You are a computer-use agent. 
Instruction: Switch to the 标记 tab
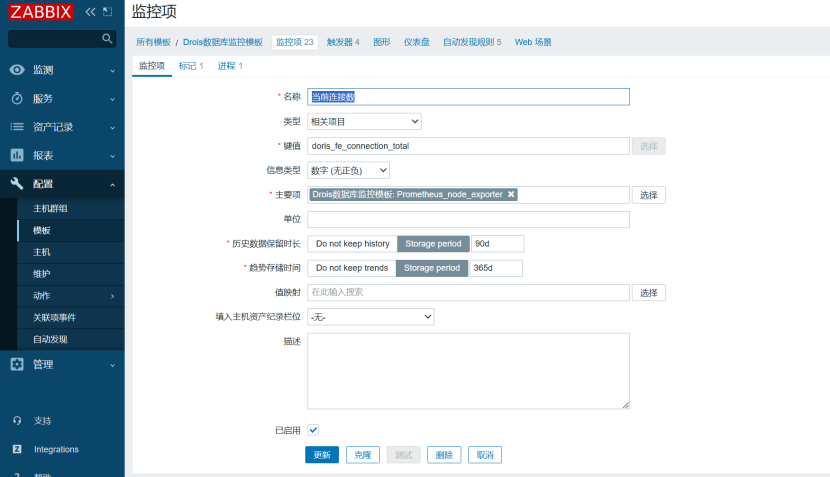point(191,66)
